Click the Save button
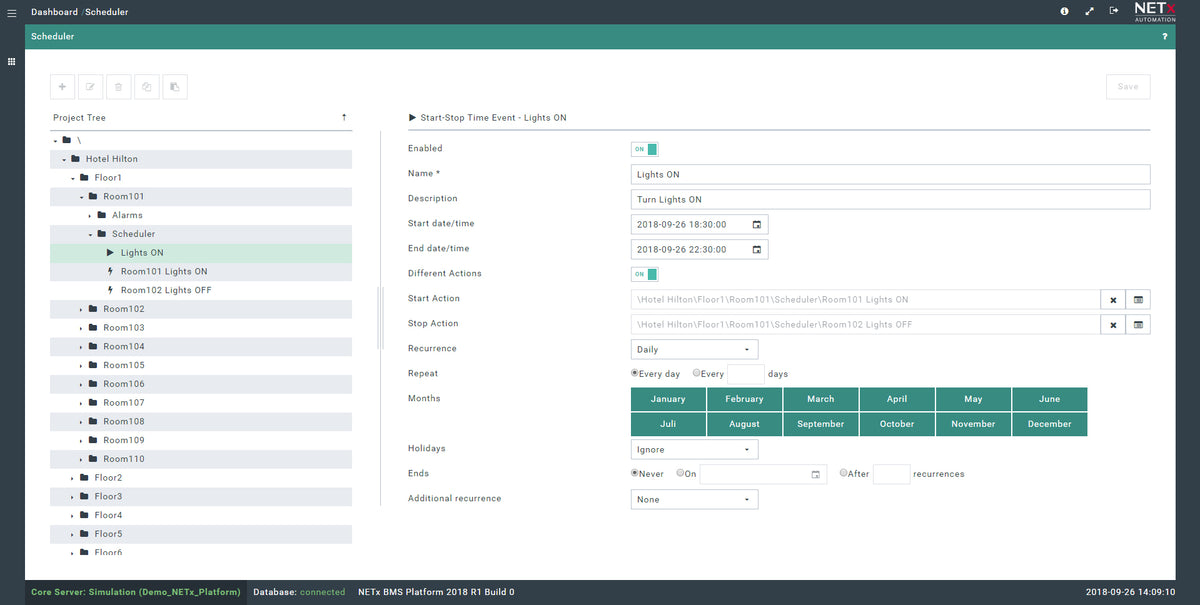The height and width of the screenshot is (605, 1200). tap(1128, 87)
